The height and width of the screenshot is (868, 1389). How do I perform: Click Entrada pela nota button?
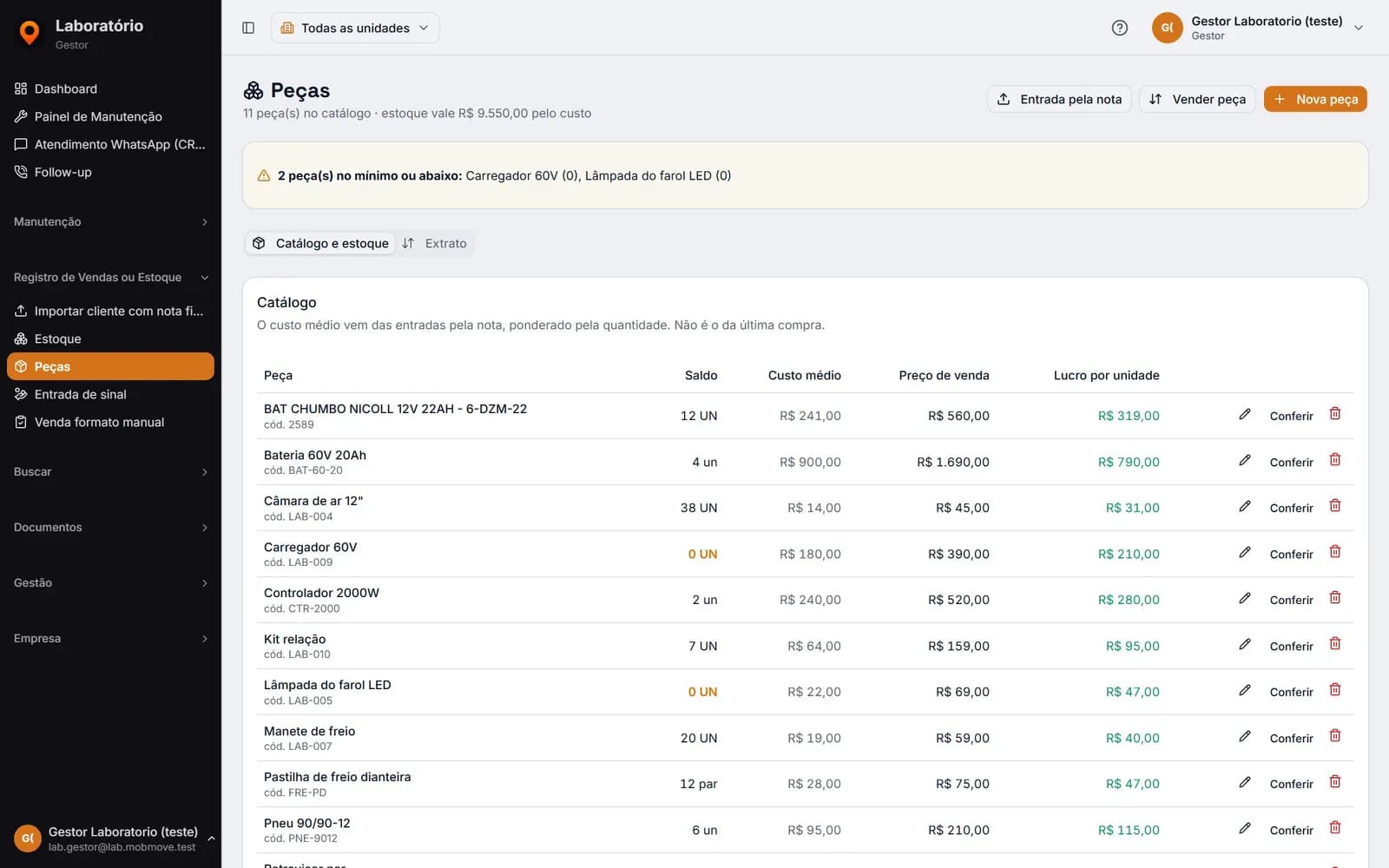click(1059, 99)
